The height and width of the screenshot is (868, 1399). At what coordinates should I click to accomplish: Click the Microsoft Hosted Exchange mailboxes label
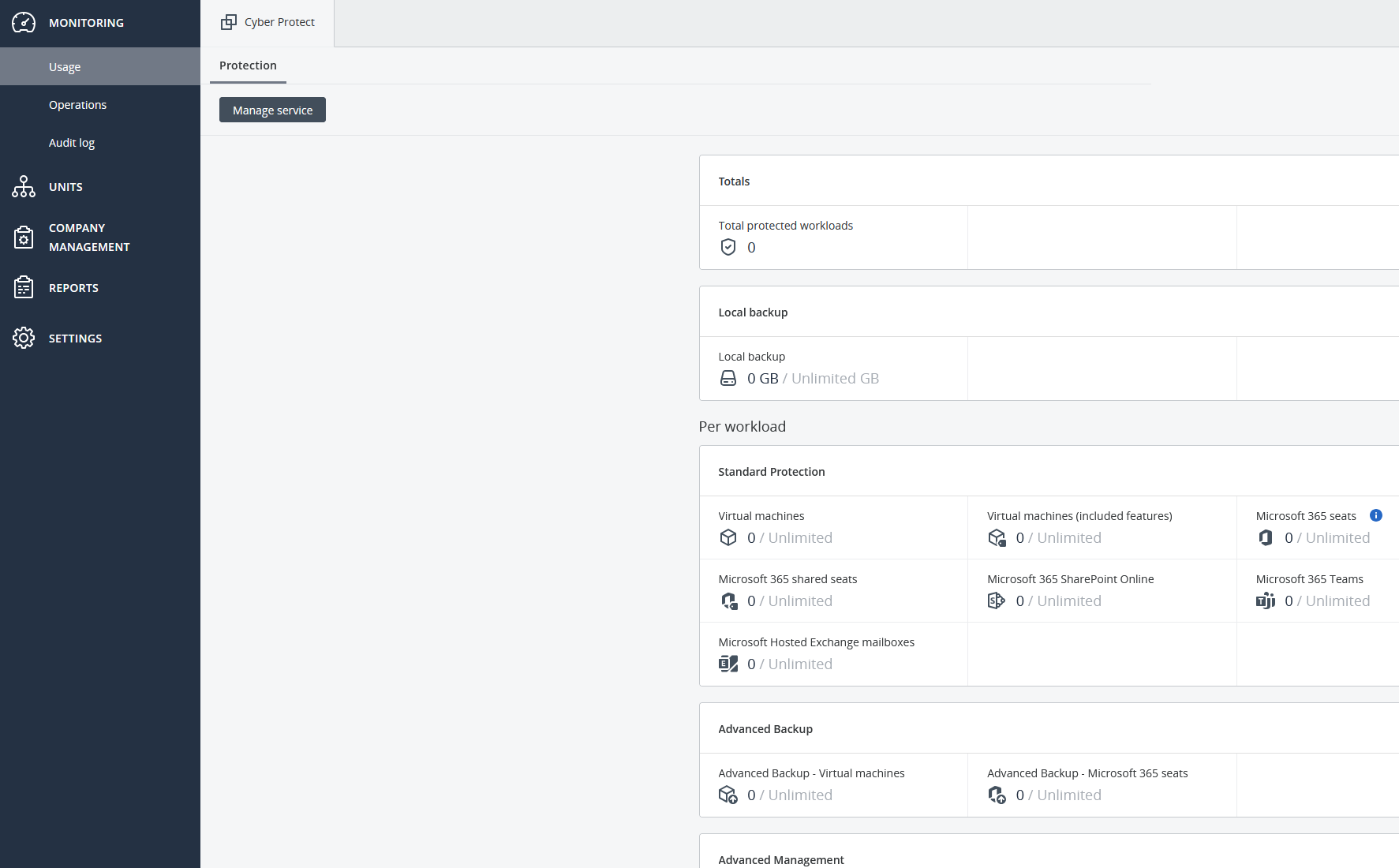(816, 642)
